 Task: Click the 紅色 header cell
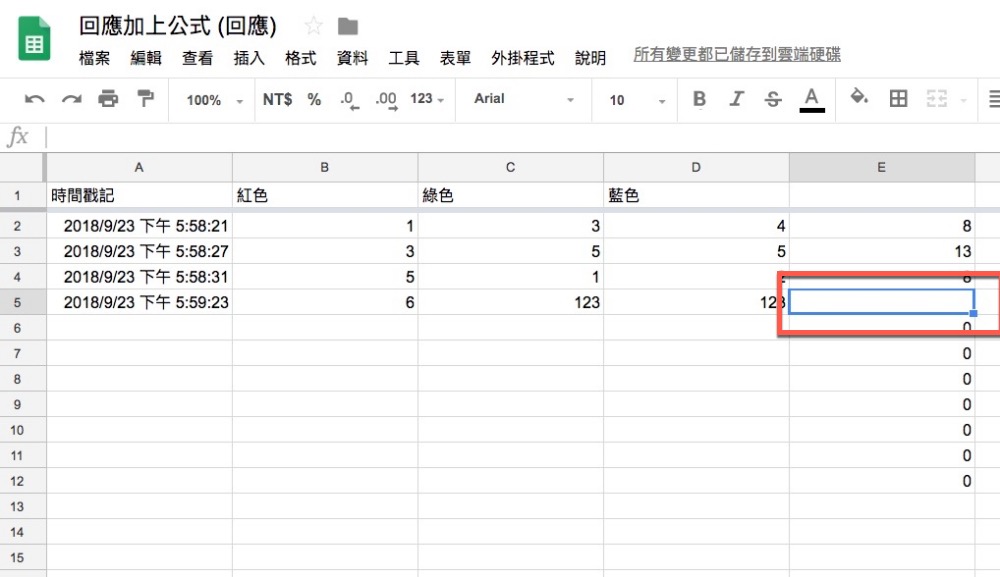(325, 195)
